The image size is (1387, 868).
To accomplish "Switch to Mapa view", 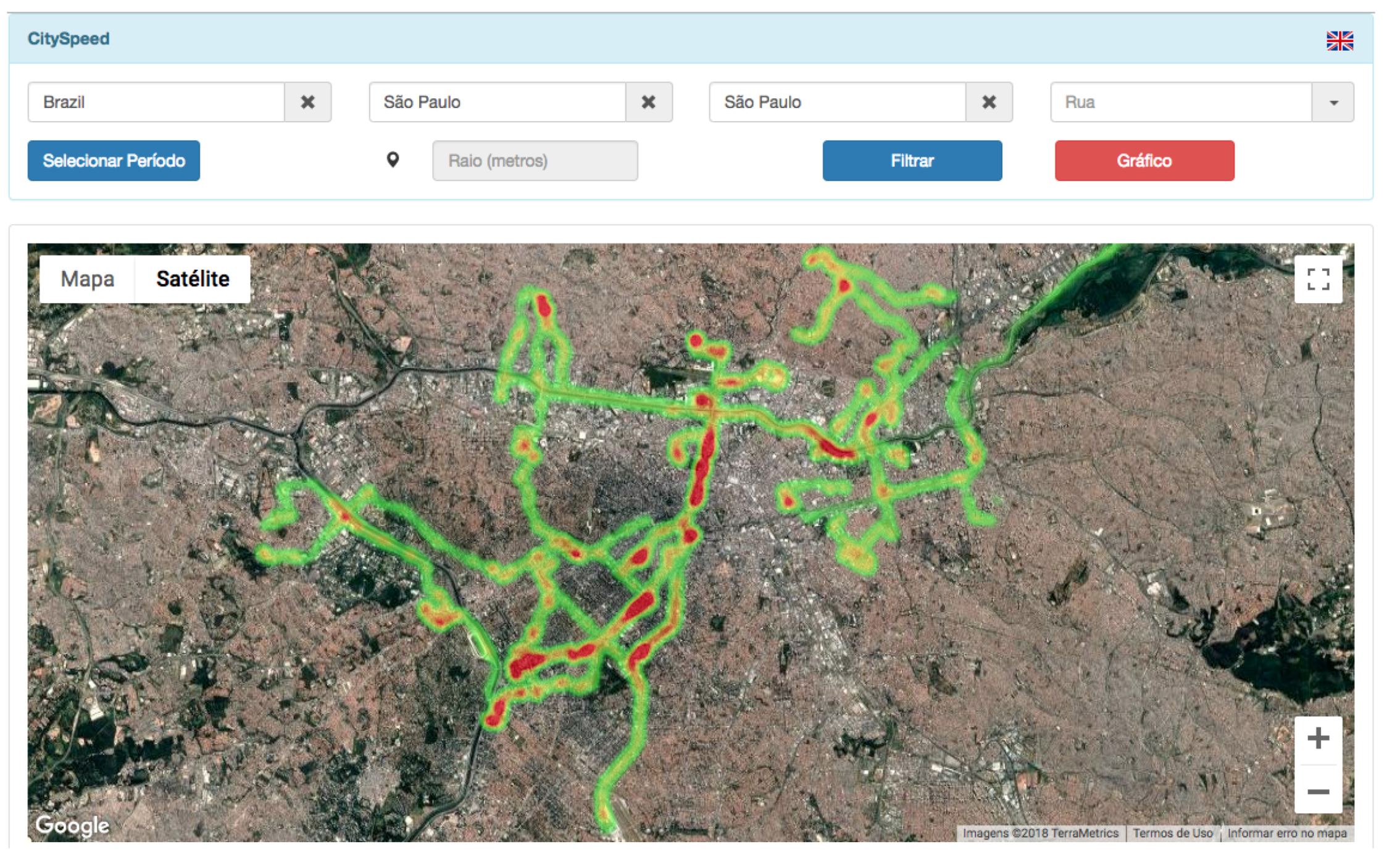I will 87,279.
